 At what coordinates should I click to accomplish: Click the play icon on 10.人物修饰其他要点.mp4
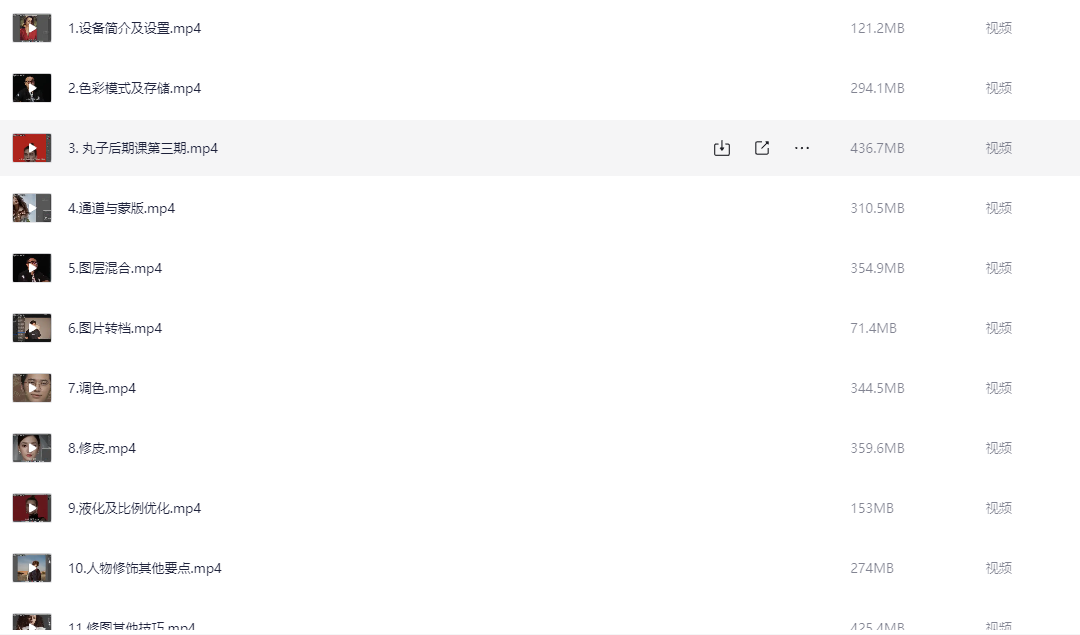coord(32,568)
